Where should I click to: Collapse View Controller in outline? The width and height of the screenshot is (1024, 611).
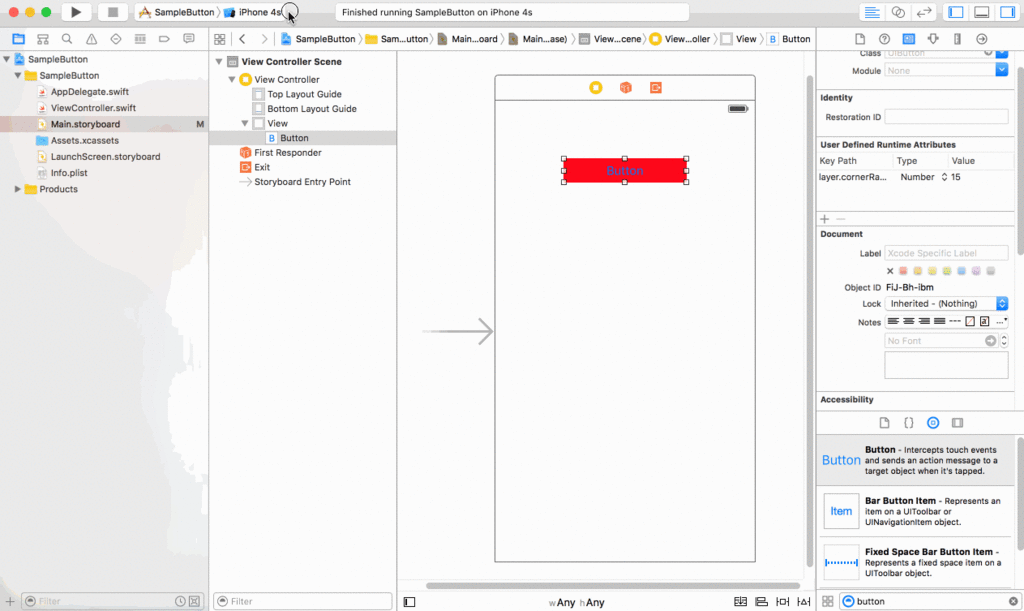coord(232,79)
